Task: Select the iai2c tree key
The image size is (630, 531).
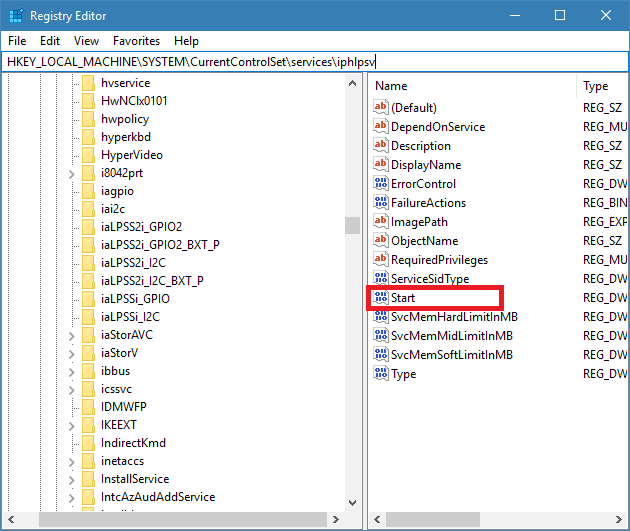Action: pos(113,209)
